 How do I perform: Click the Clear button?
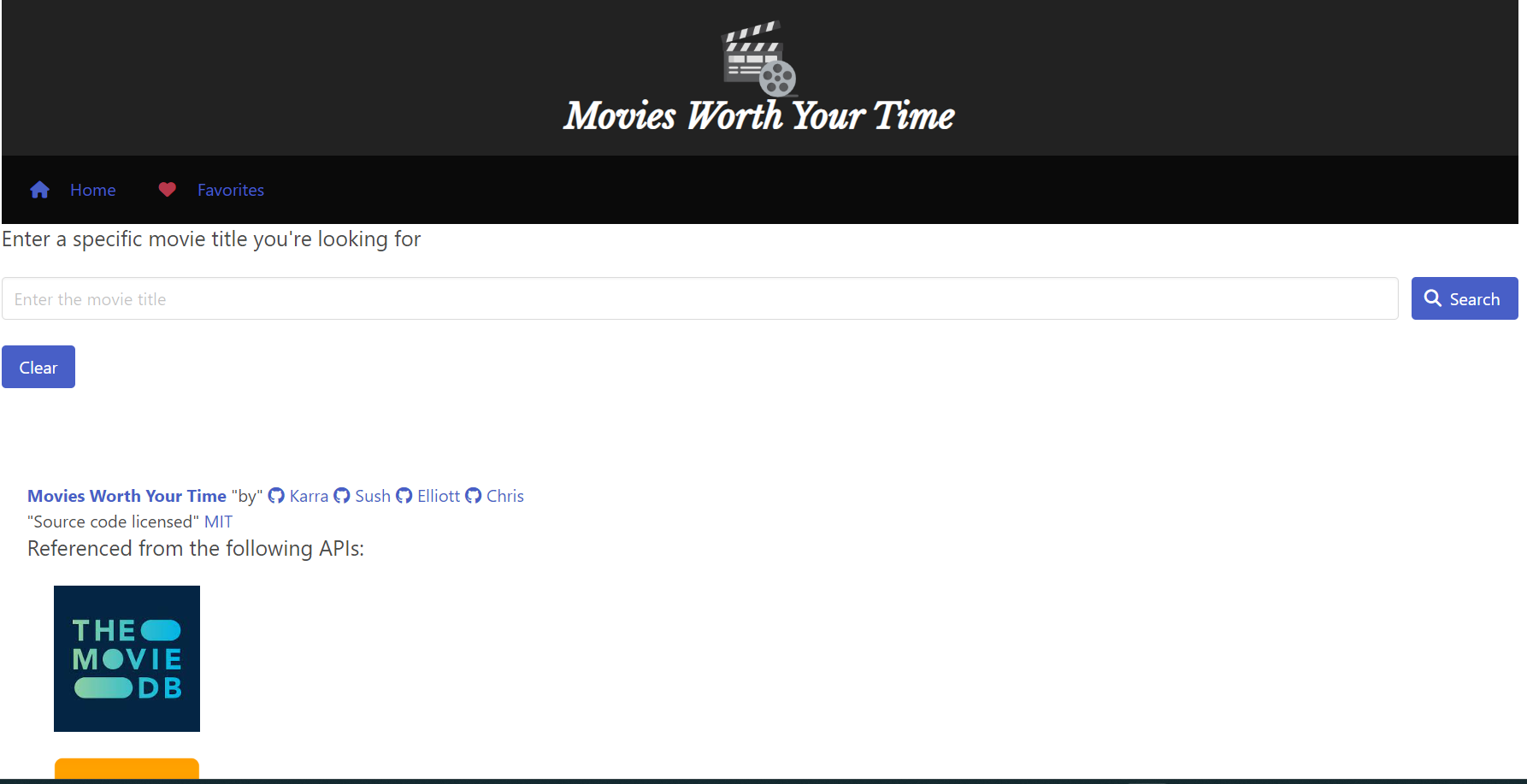38,366
